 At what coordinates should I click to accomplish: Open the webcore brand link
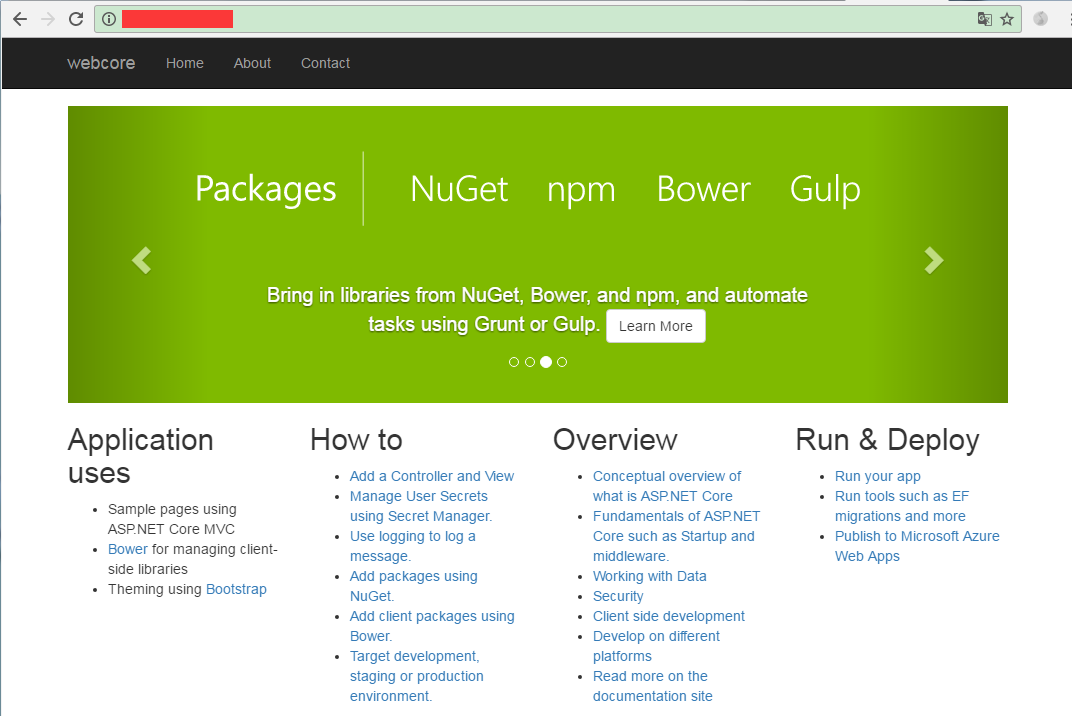coord(101,63)
